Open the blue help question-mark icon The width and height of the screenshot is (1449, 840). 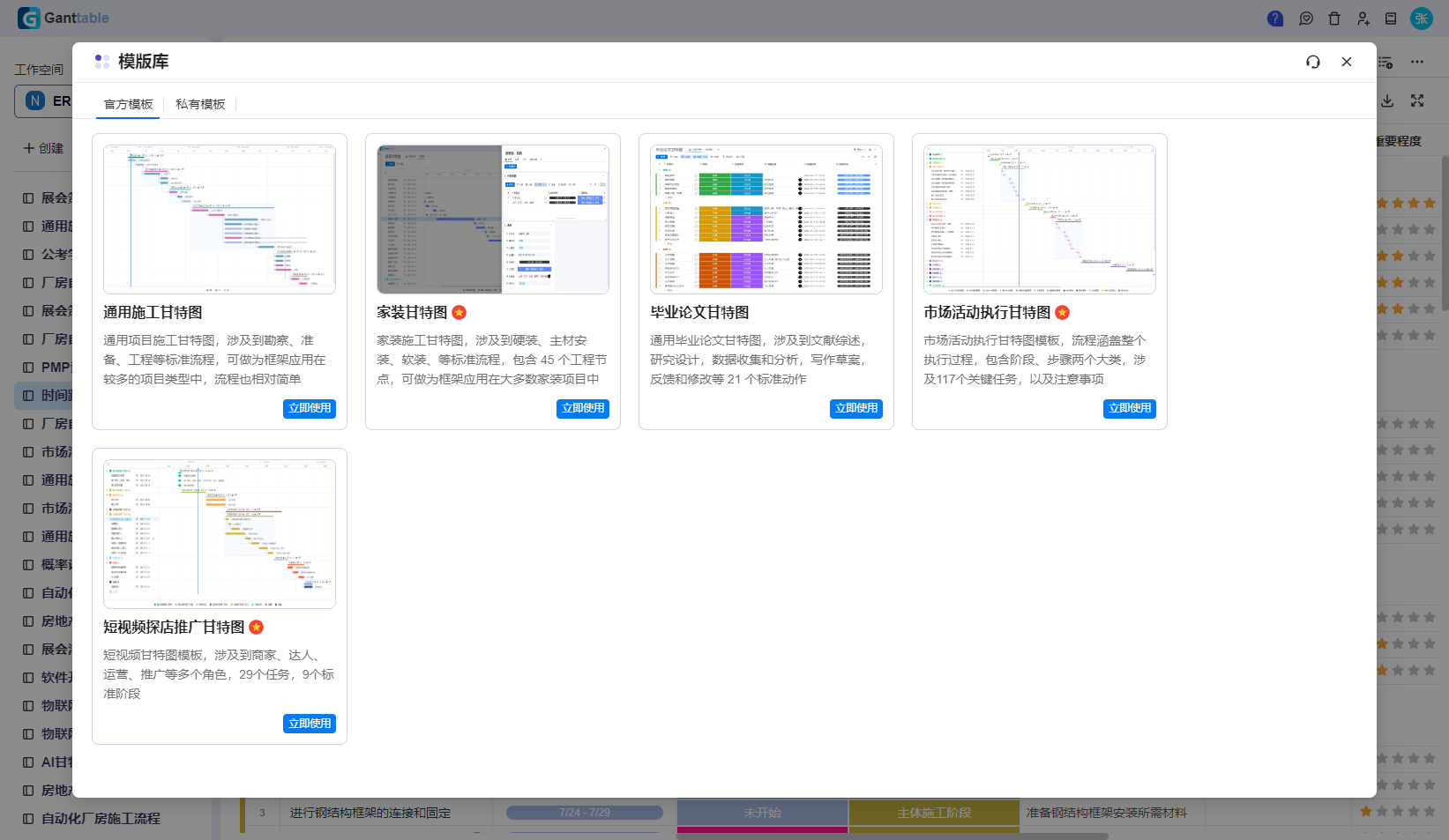[1275, 19]
